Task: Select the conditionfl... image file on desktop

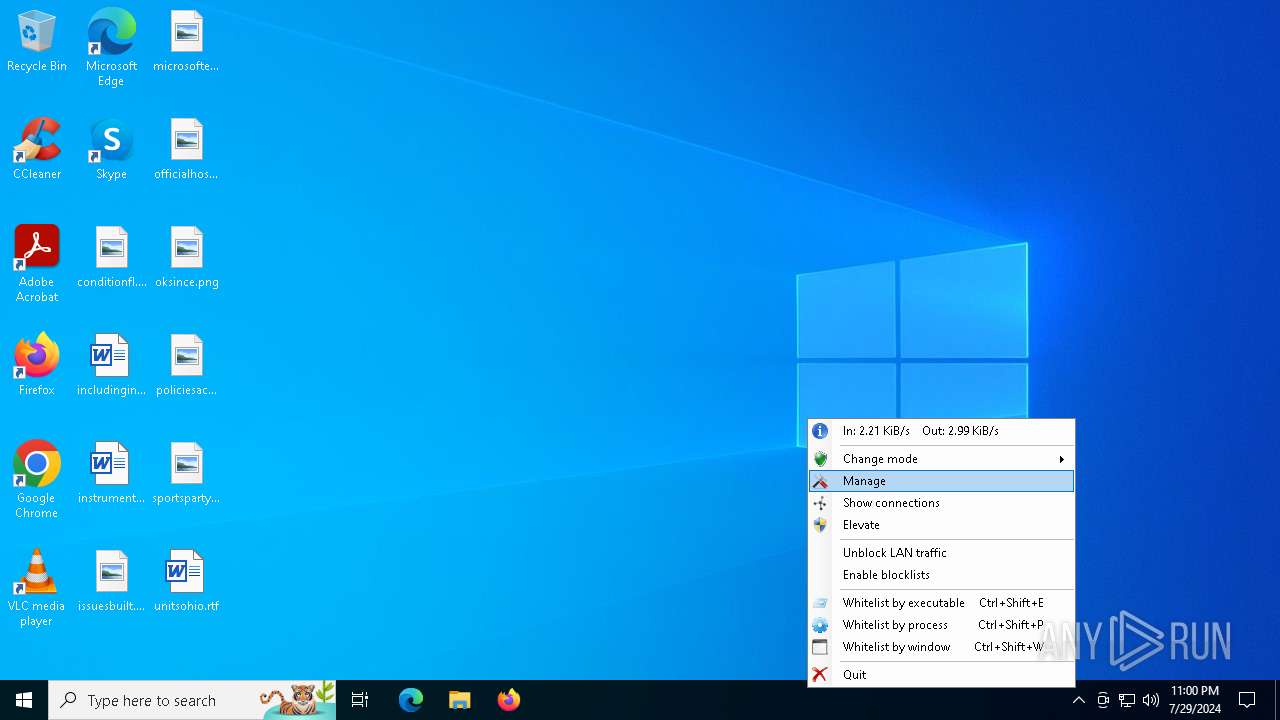Action: coord(111,258)
